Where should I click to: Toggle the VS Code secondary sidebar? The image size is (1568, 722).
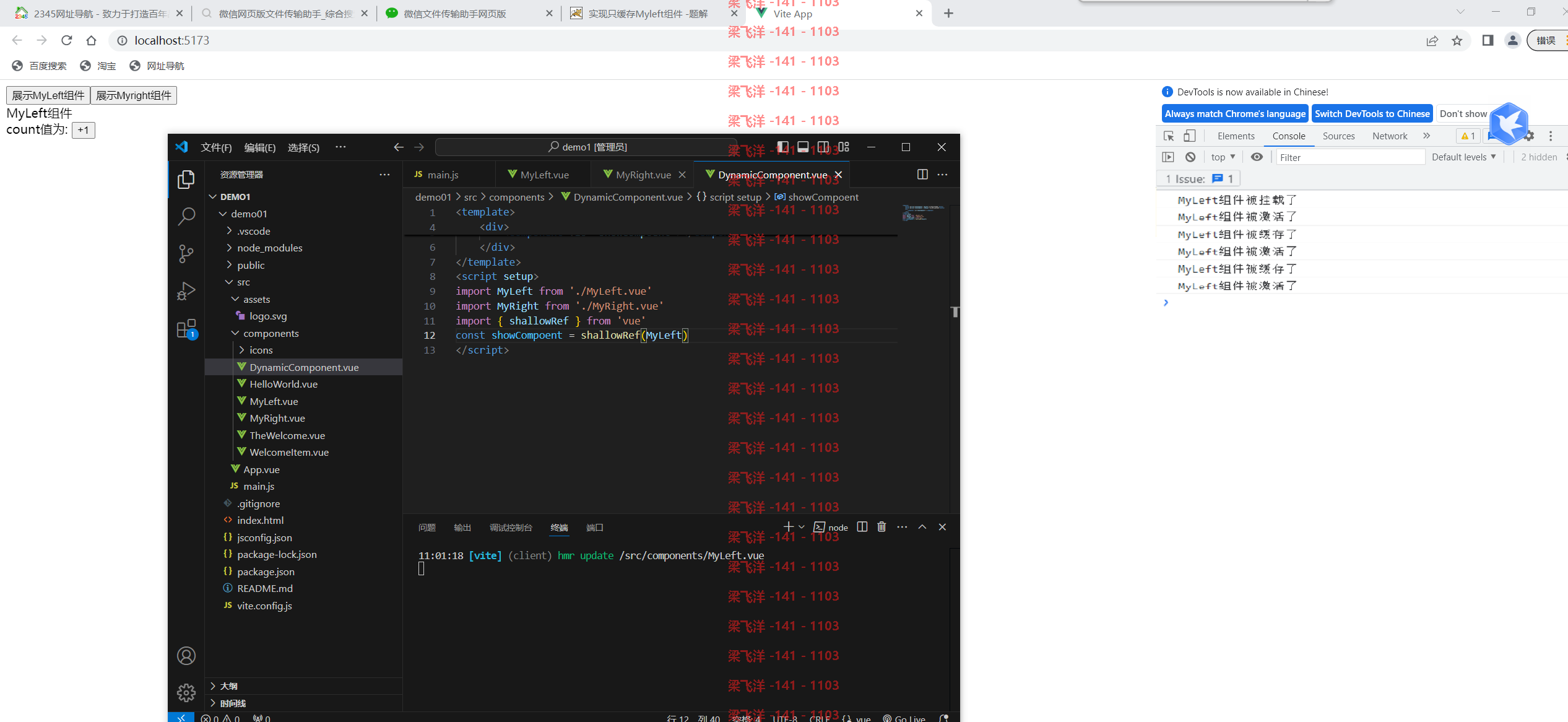click(x=823, y=147)
